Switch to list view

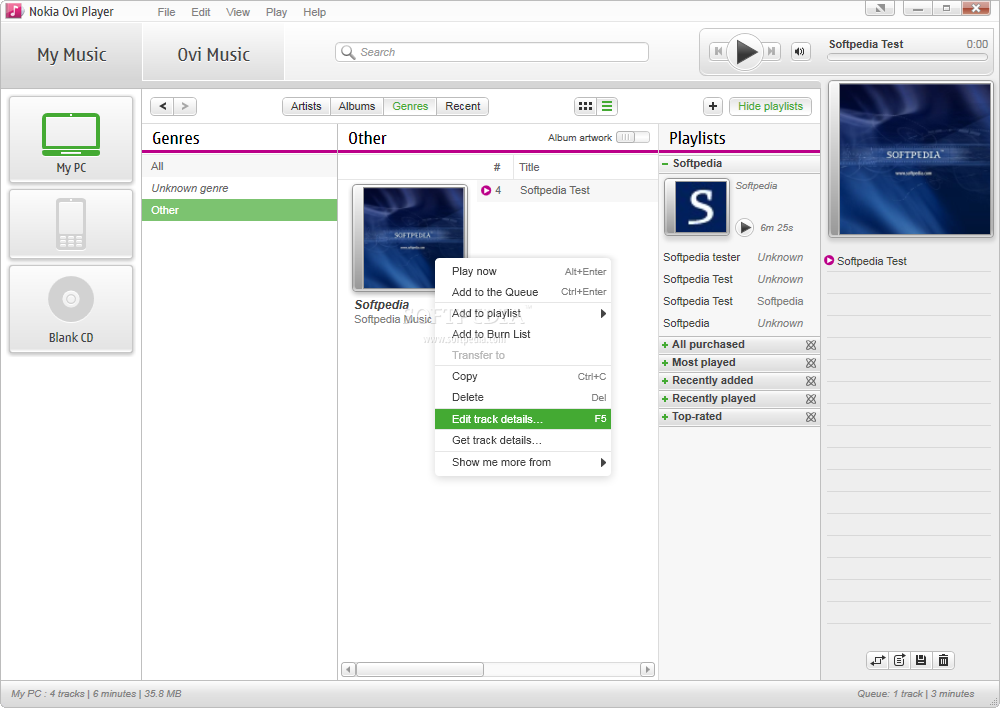click(607, 107)
